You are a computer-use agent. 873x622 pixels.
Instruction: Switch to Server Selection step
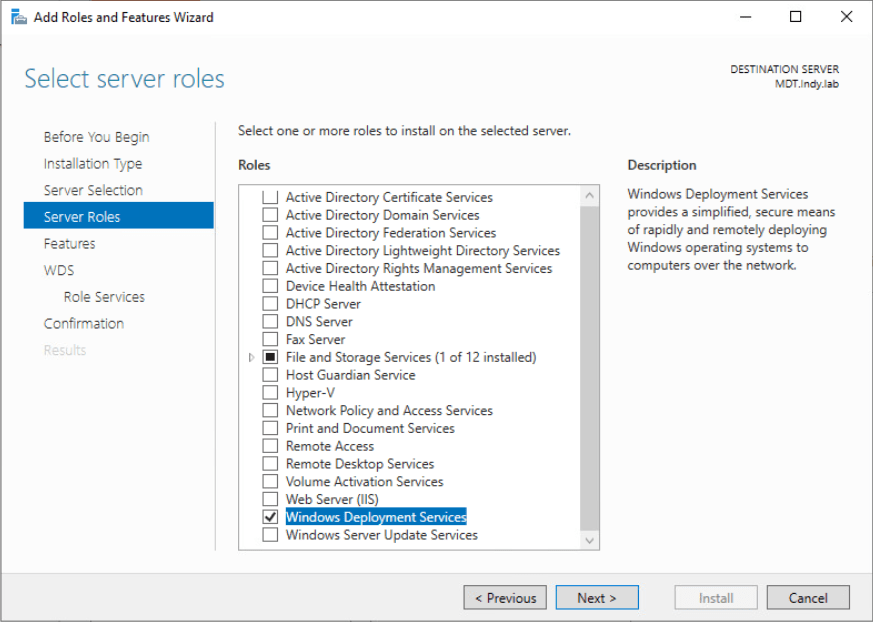click(93, 190)
